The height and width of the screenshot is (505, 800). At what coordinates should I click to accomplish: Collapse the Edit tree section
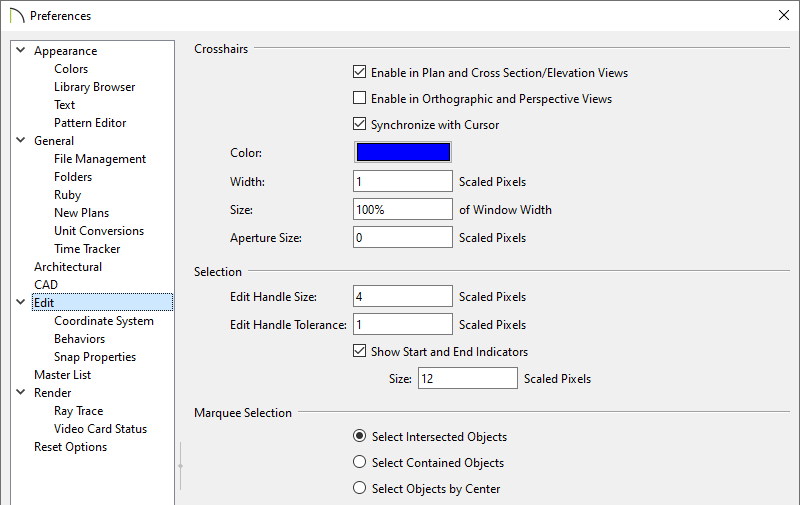click(21, 302)
